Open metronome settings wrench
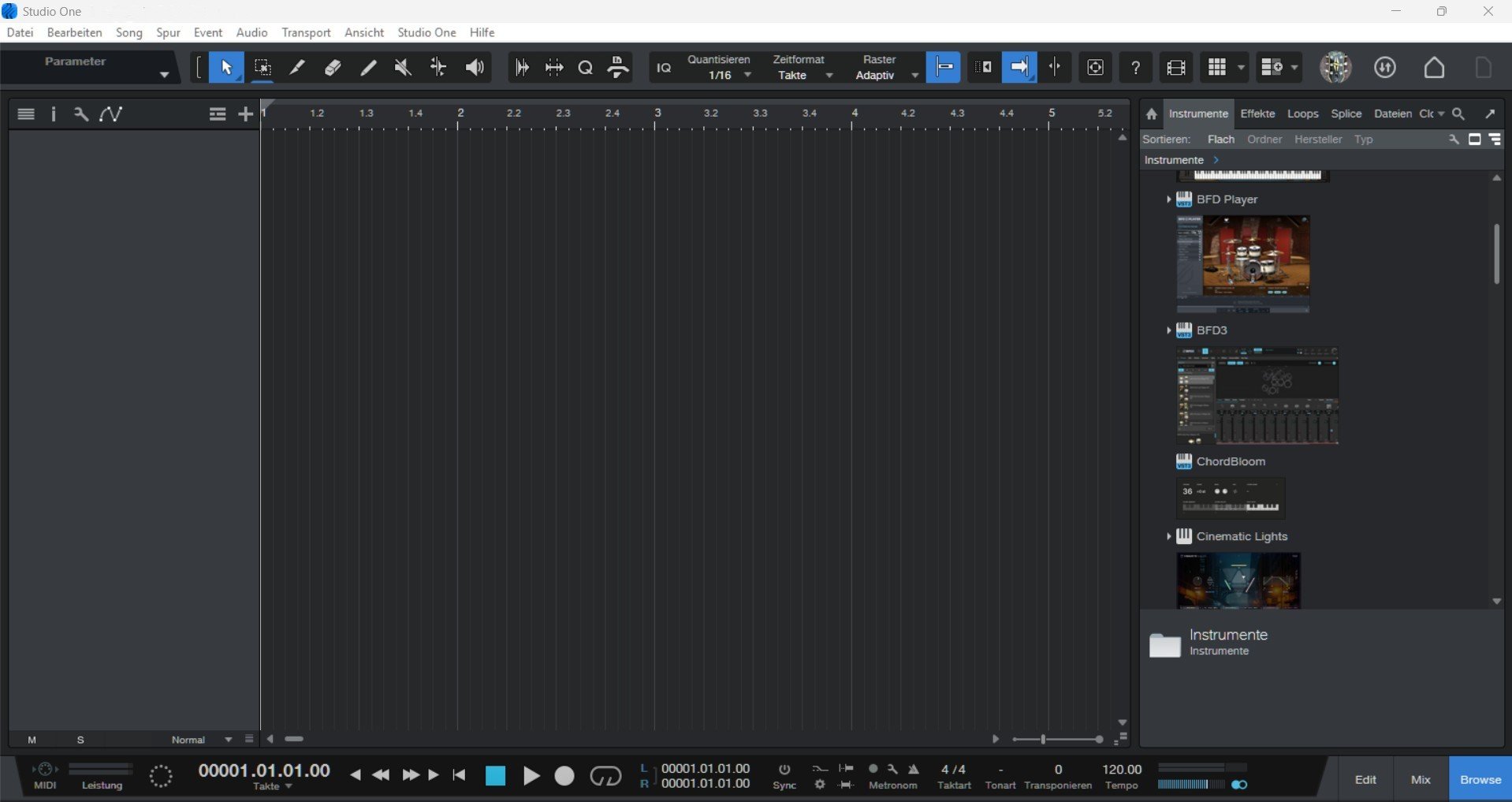The height and width of the screenshot is (802, 1512). 892,769
